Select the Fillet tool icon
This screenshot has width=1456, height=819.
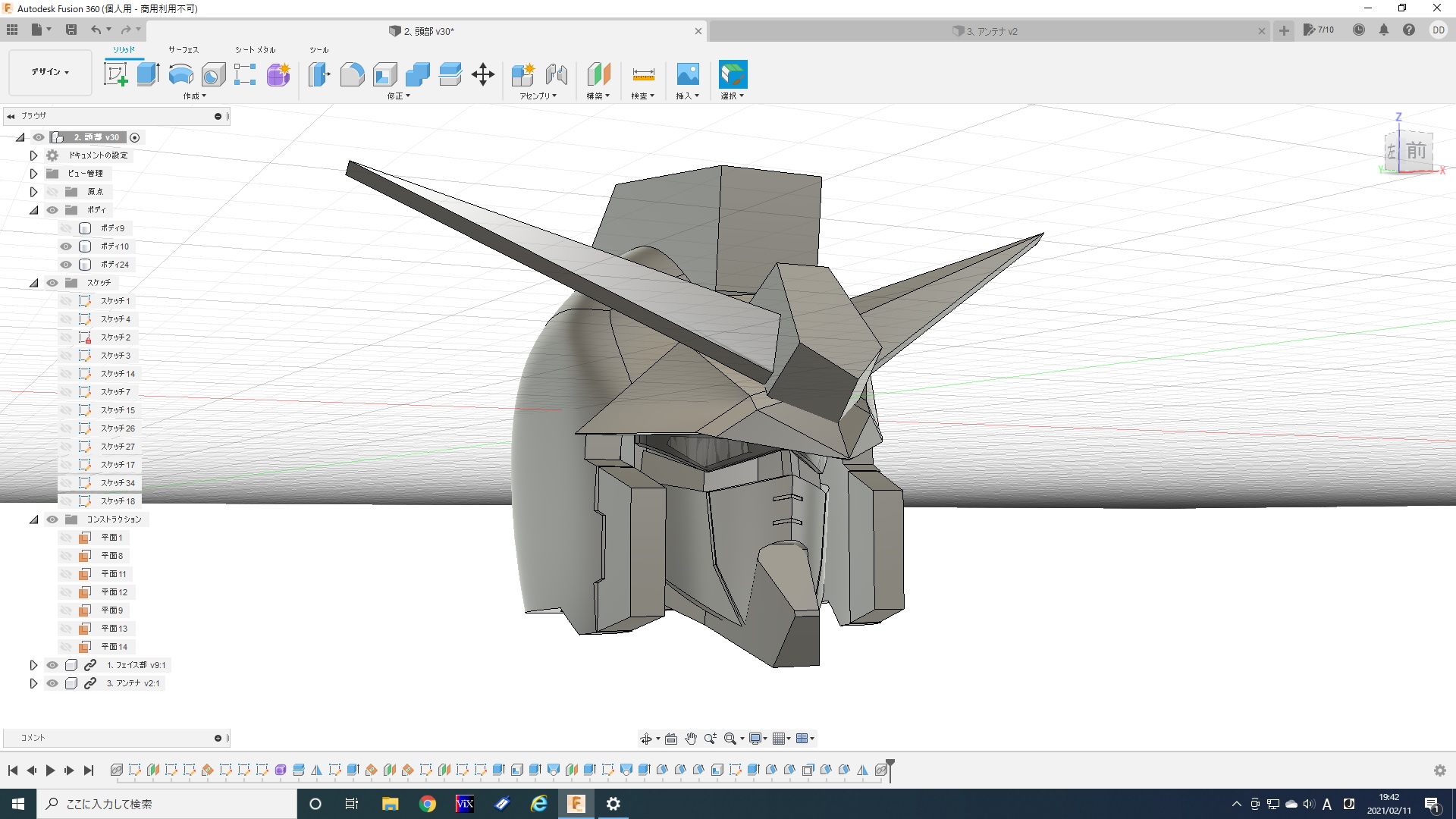[352, 74]
